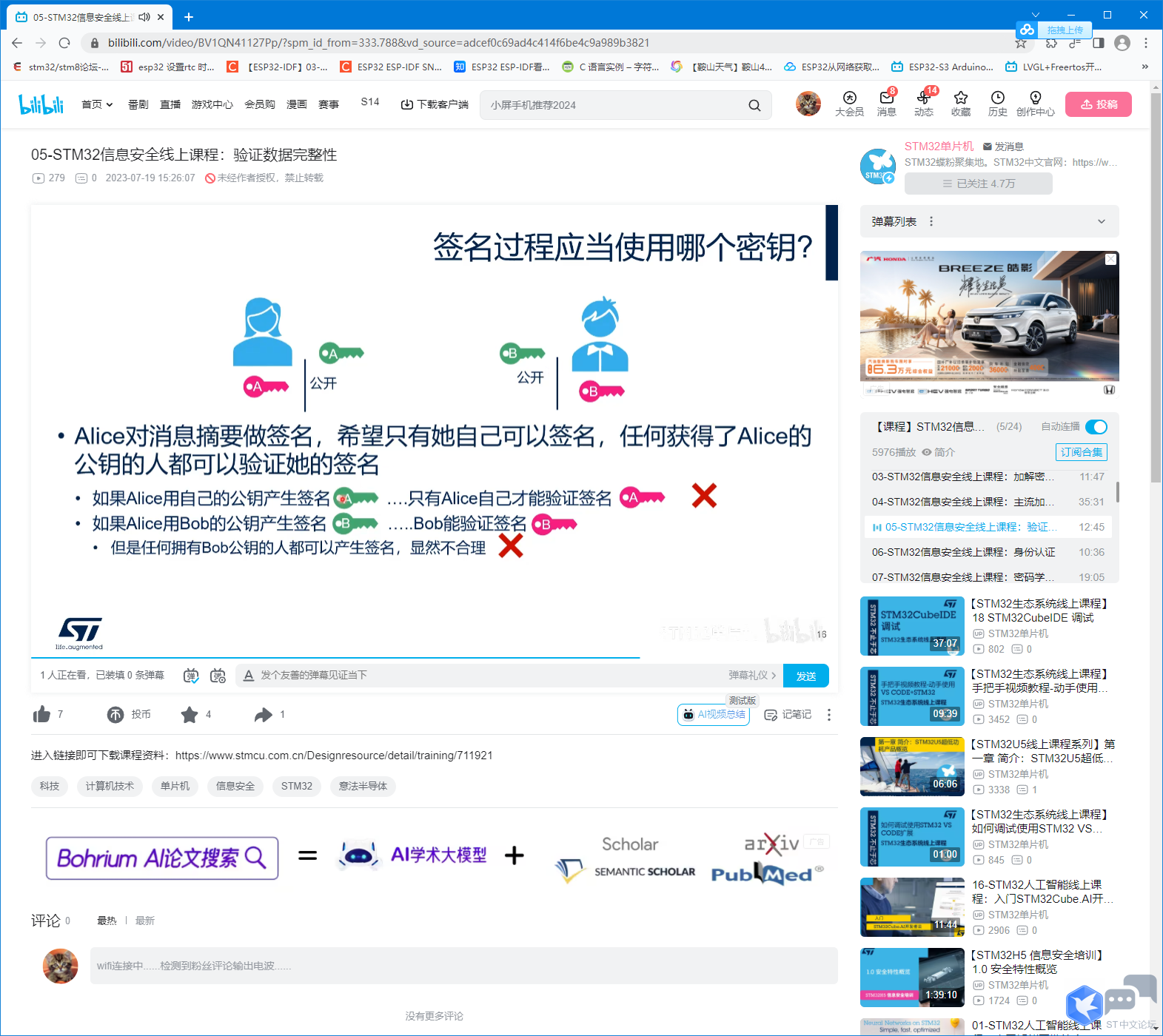Image resolution: width=1163 pixels, height=1036 pixels.
Task: Open the tab search dropdown arrow
Action: tap(1036, 15)
